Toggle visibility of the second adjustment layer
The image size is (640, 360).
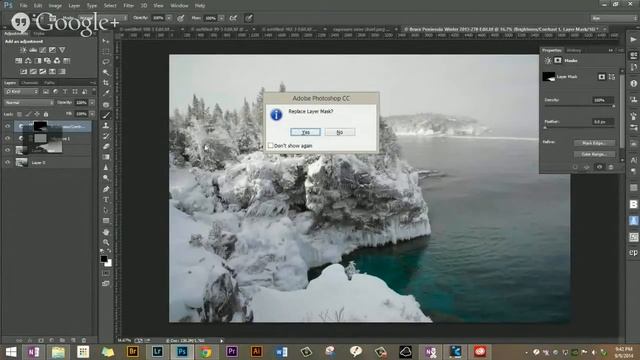7,138
